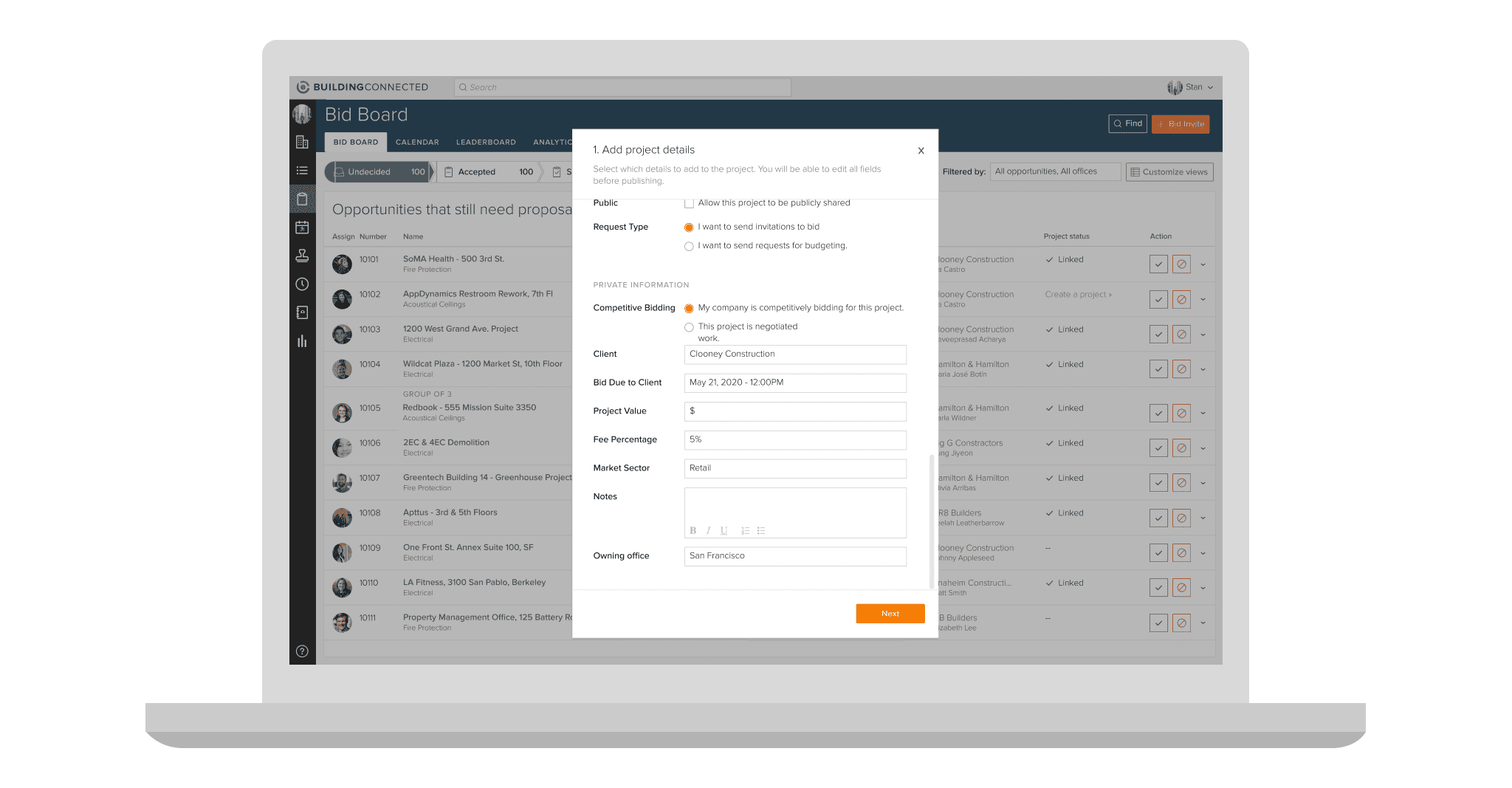Image resolution: width=1512 pixels, height=788 pixels.
Task: Open the Market Sector field showing Retail
Action: 795,468
